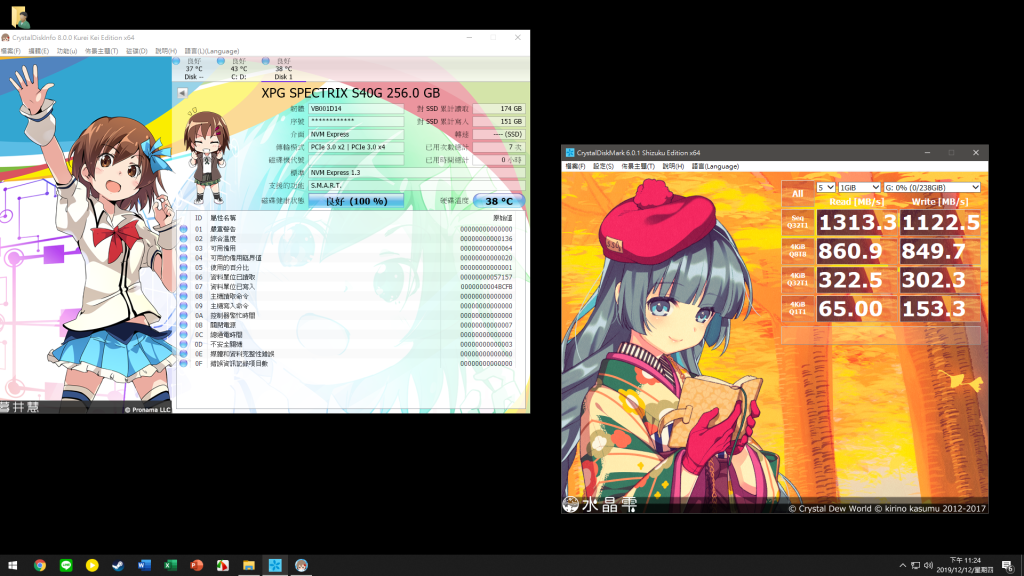Click status icon of attribute 0B

[184, 325]
